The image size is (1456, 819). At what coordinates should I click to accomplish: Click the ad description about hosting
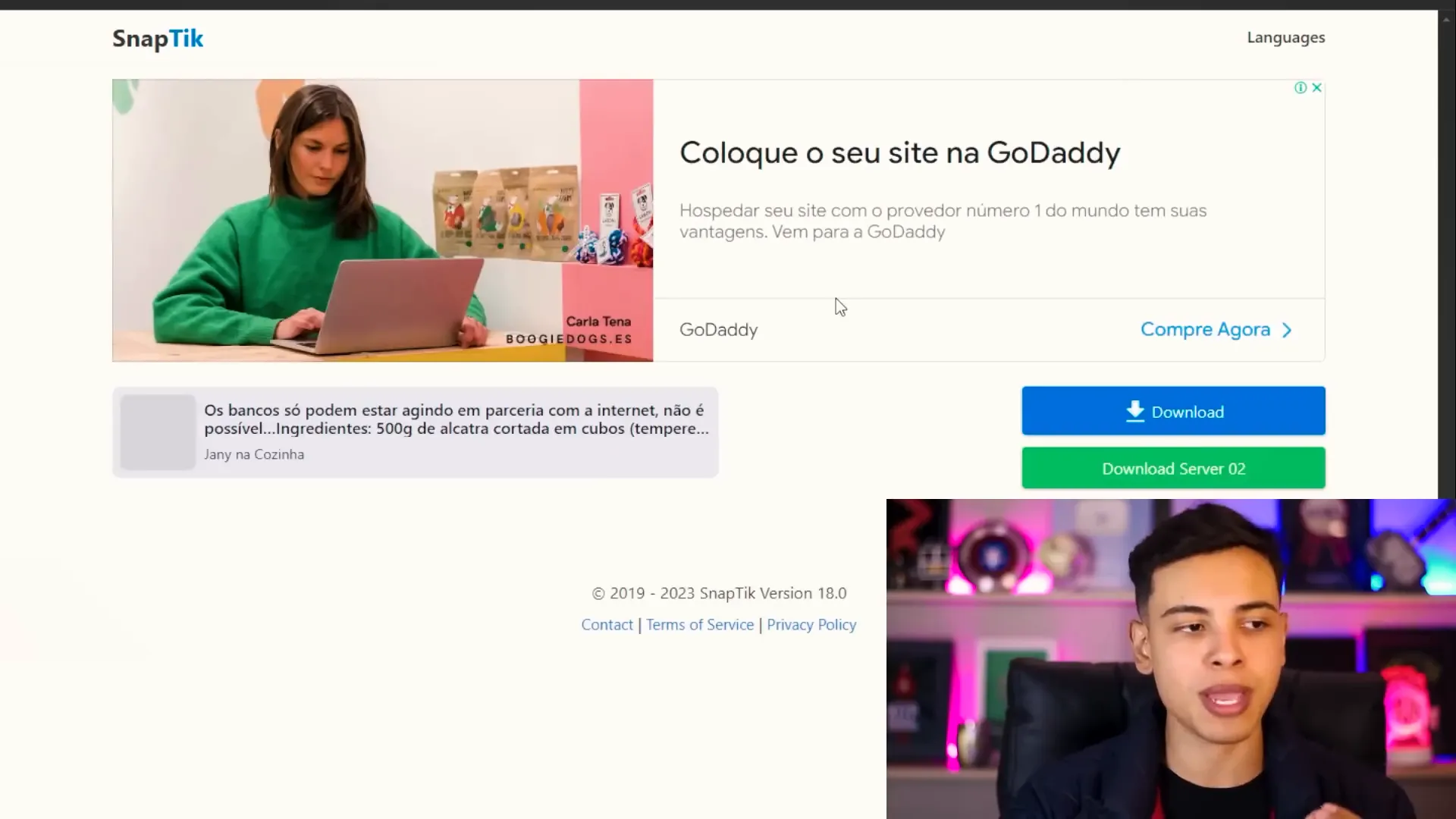coord(943,221)
